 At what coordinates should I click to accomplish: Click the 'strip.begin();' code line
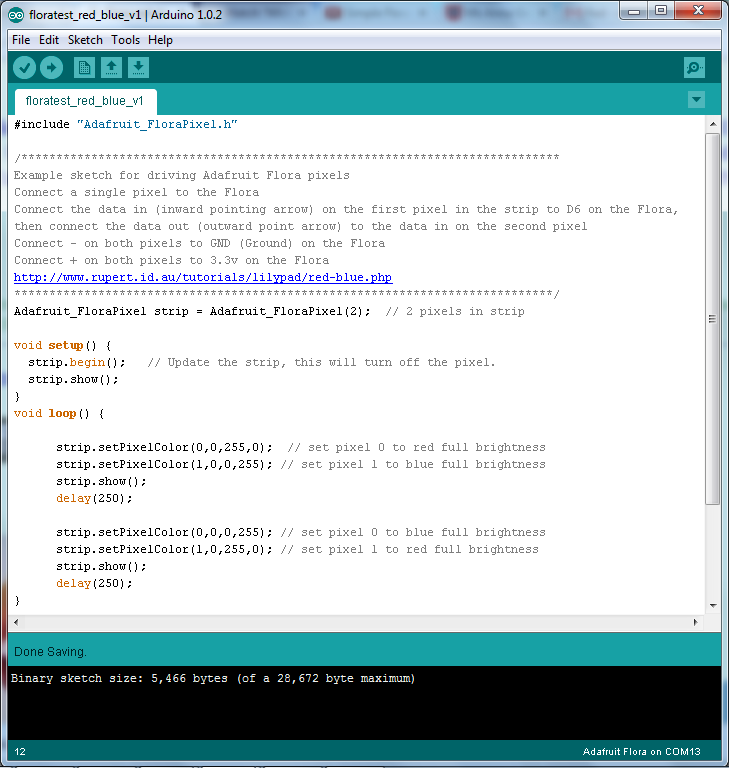[77, 362]
